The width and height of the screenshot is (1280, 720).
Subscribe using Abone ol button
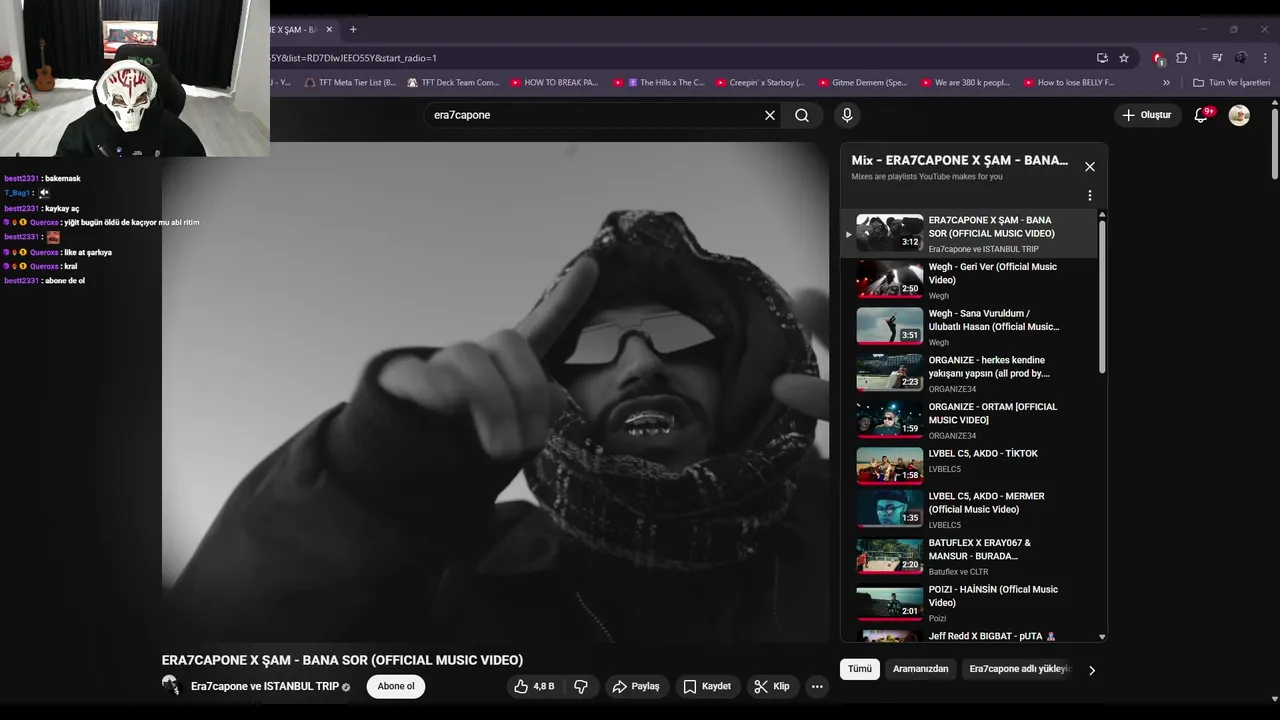tap(396, 686)
